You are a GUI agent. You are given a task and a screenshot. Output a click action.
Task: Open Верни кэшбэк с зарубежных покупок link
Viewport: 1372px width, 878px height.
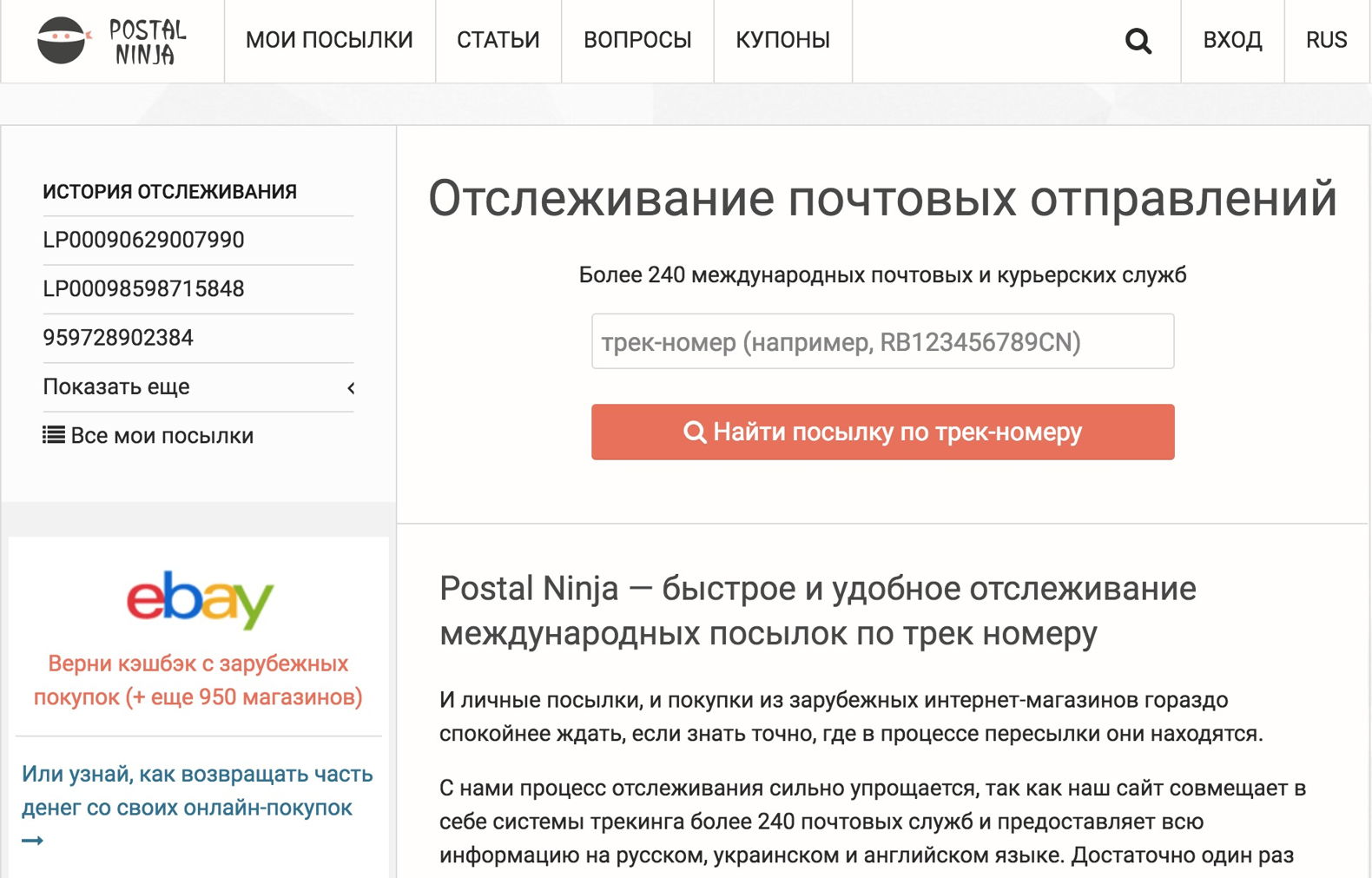(198, 680)
